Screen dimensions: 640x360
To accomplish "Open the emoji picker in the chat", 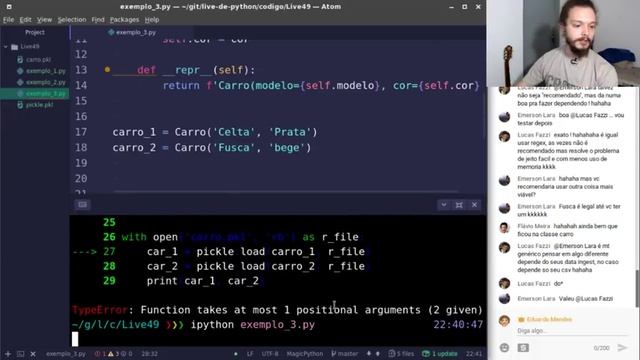I will 504,348.
